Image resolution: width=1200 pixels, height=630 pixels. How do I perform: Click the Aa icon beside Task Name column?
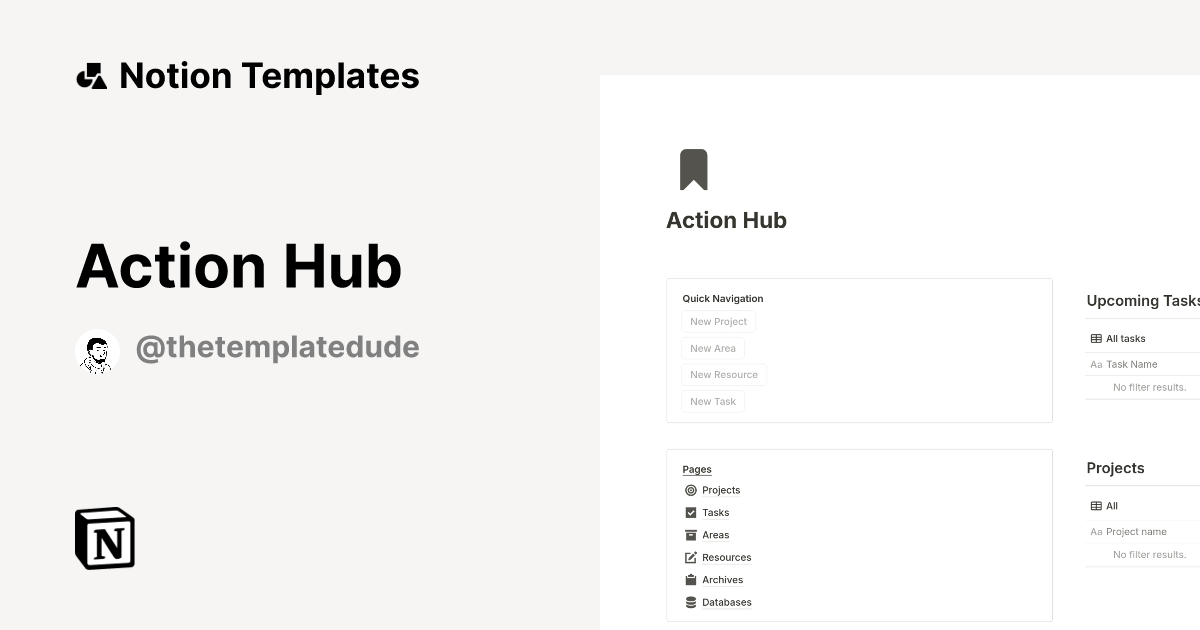pyautogui.click(x=1096, y=364)
